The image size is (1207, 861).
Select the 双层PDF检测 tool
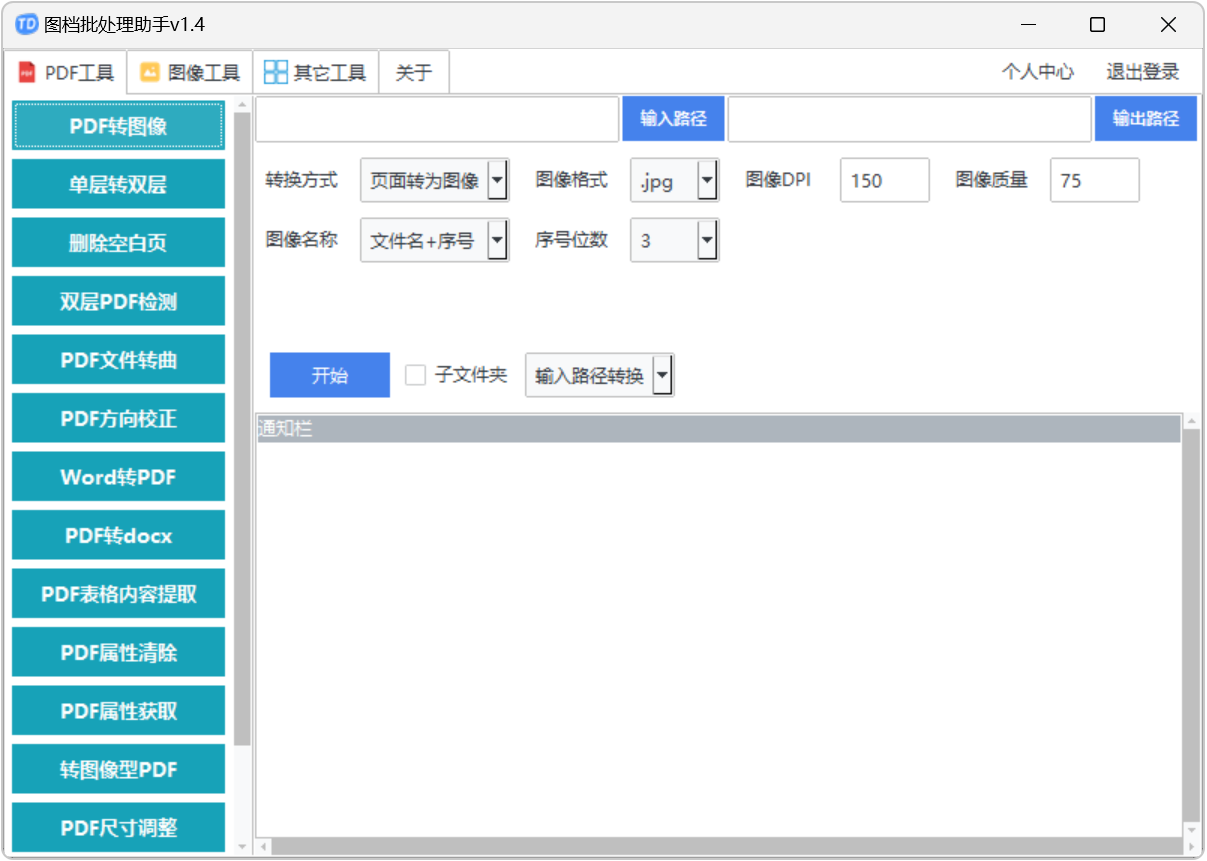118,302
